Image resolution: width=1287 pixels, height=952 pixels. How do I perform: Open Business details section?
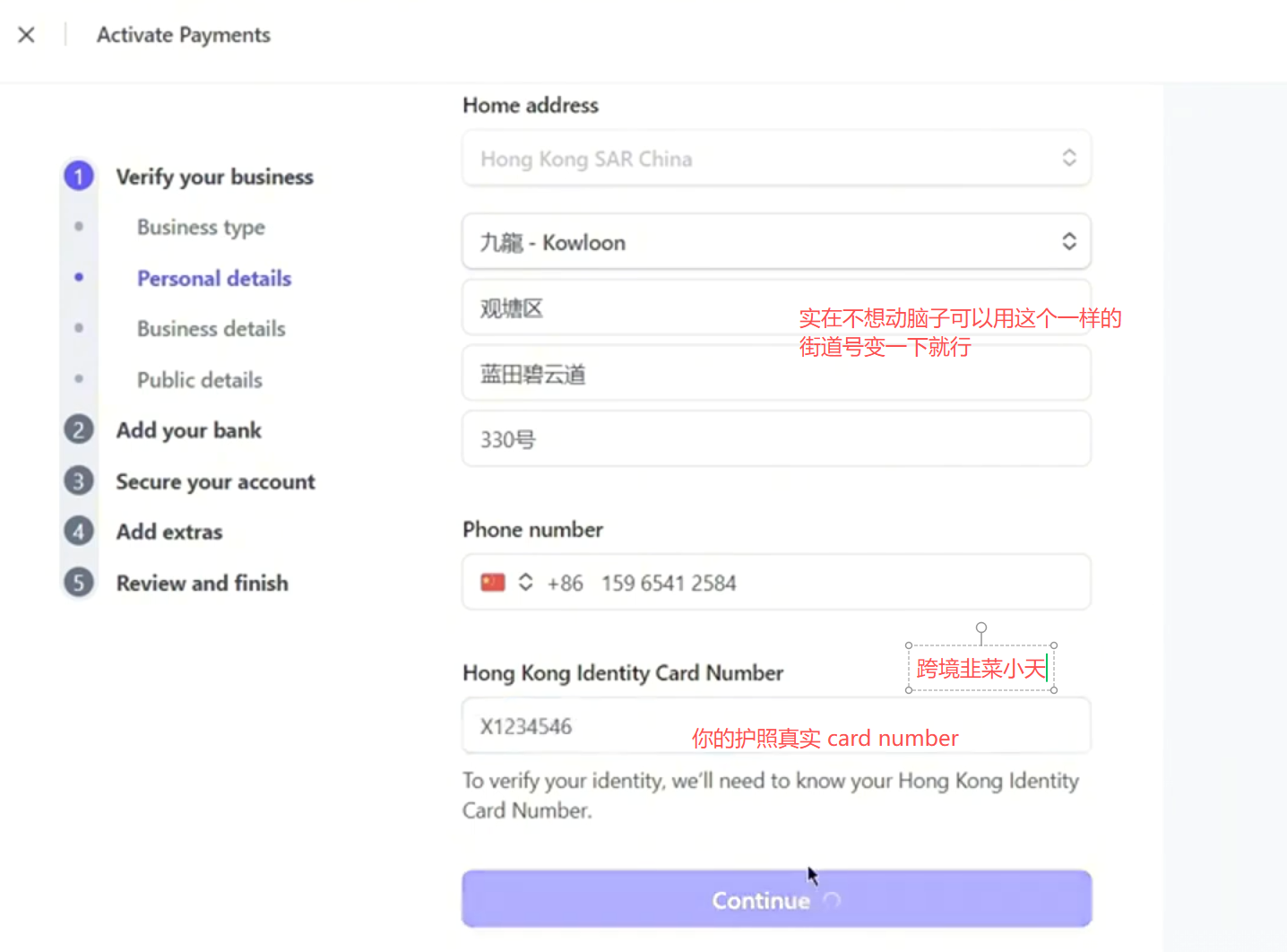click(x=211, y=329)
